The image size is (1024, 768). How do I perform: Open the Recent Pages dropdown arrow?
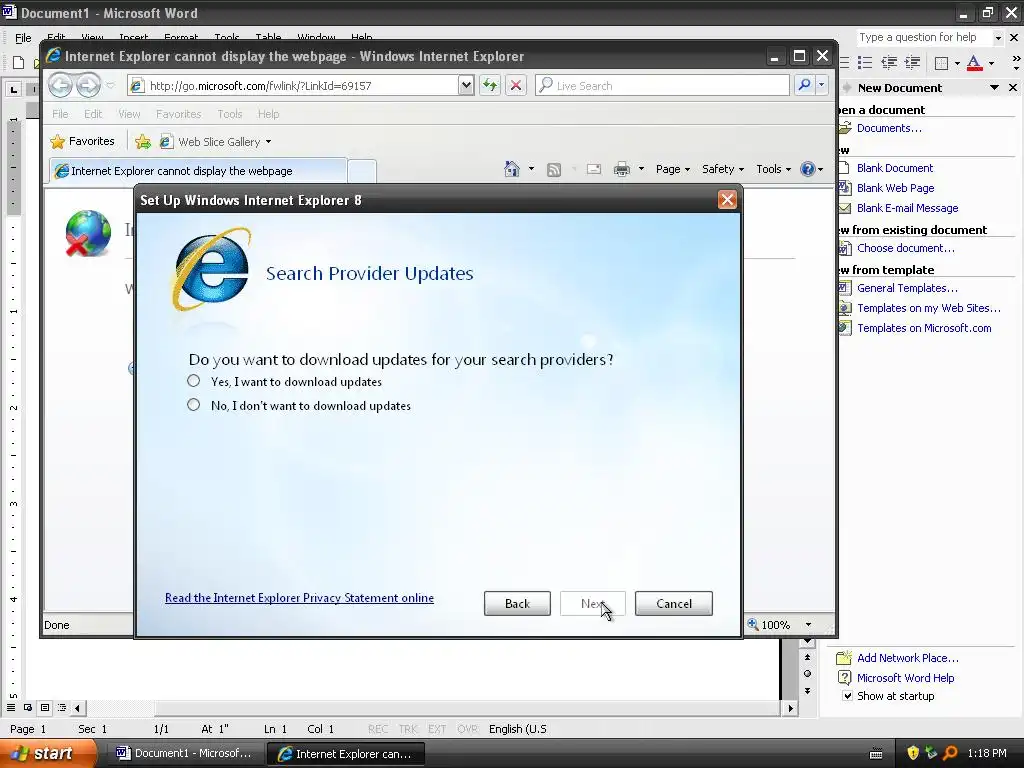point(110,86)
